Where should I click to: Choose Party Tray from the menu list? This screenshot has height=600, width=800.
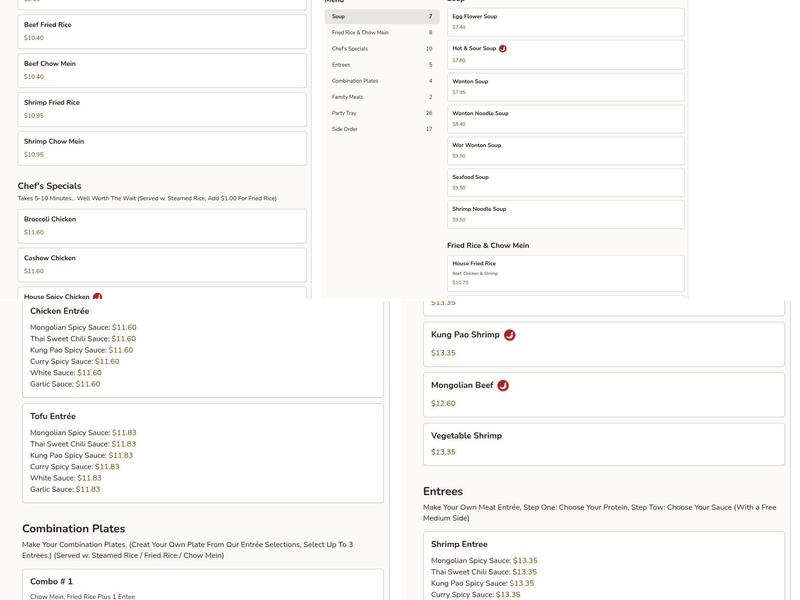[x=381, y=113]
